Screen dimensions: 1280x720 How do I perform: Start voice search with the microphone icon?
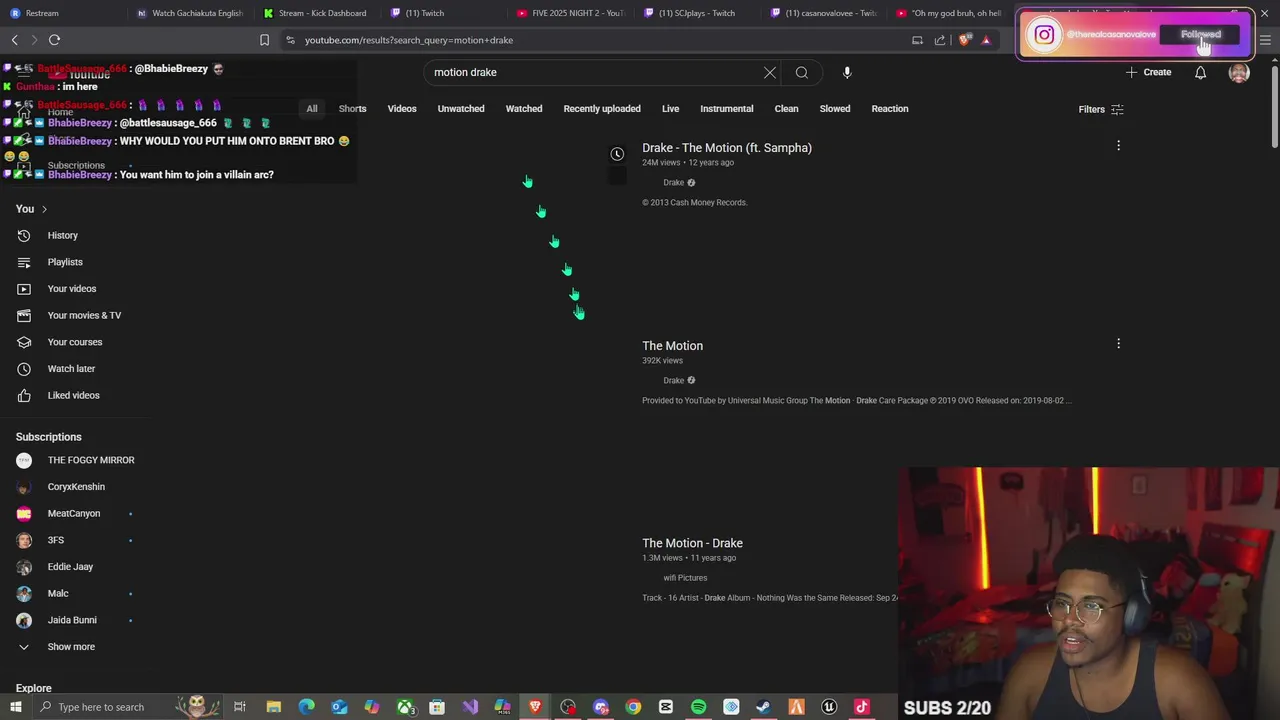click(847, 72)
